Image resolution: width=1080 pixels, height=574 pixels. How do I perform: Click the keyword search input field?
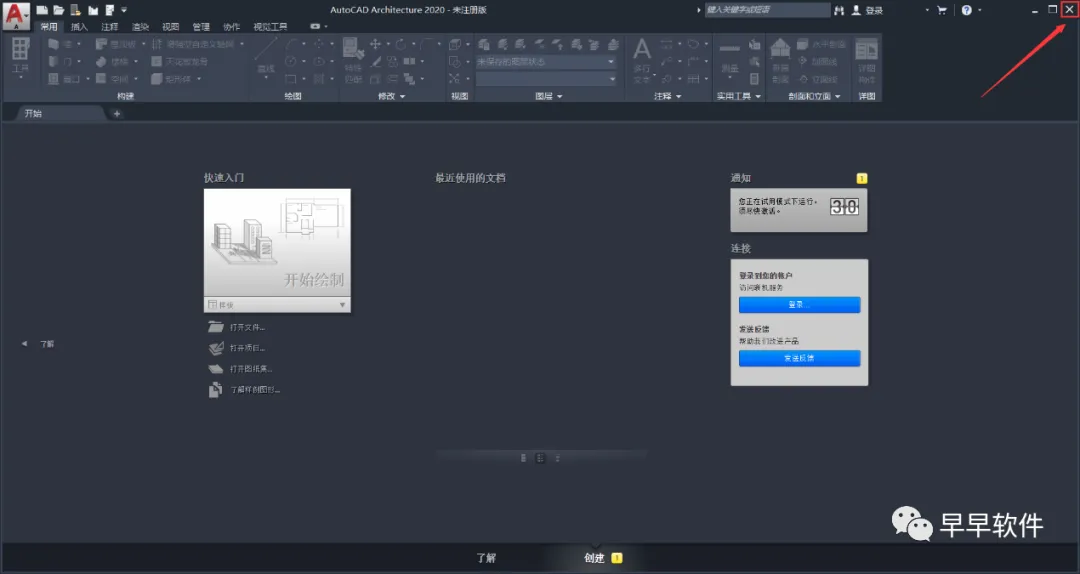pos(767,10)
